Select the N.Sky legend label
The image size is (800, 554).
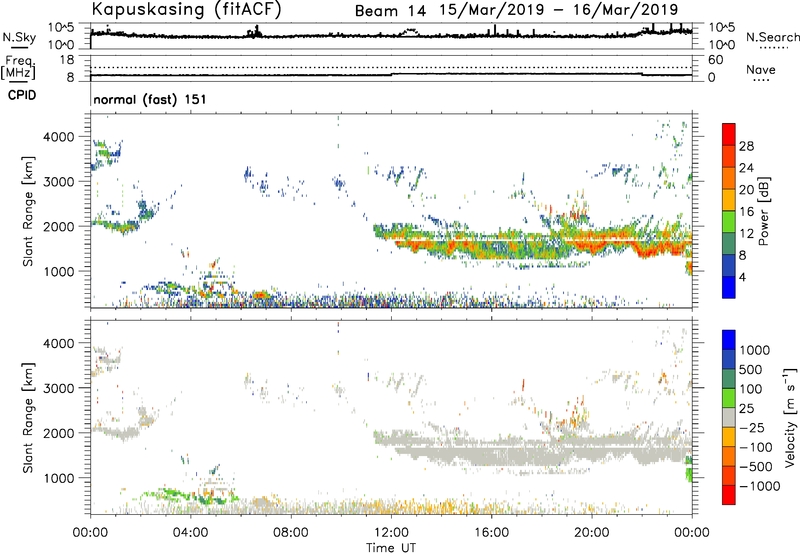point(19,37)
